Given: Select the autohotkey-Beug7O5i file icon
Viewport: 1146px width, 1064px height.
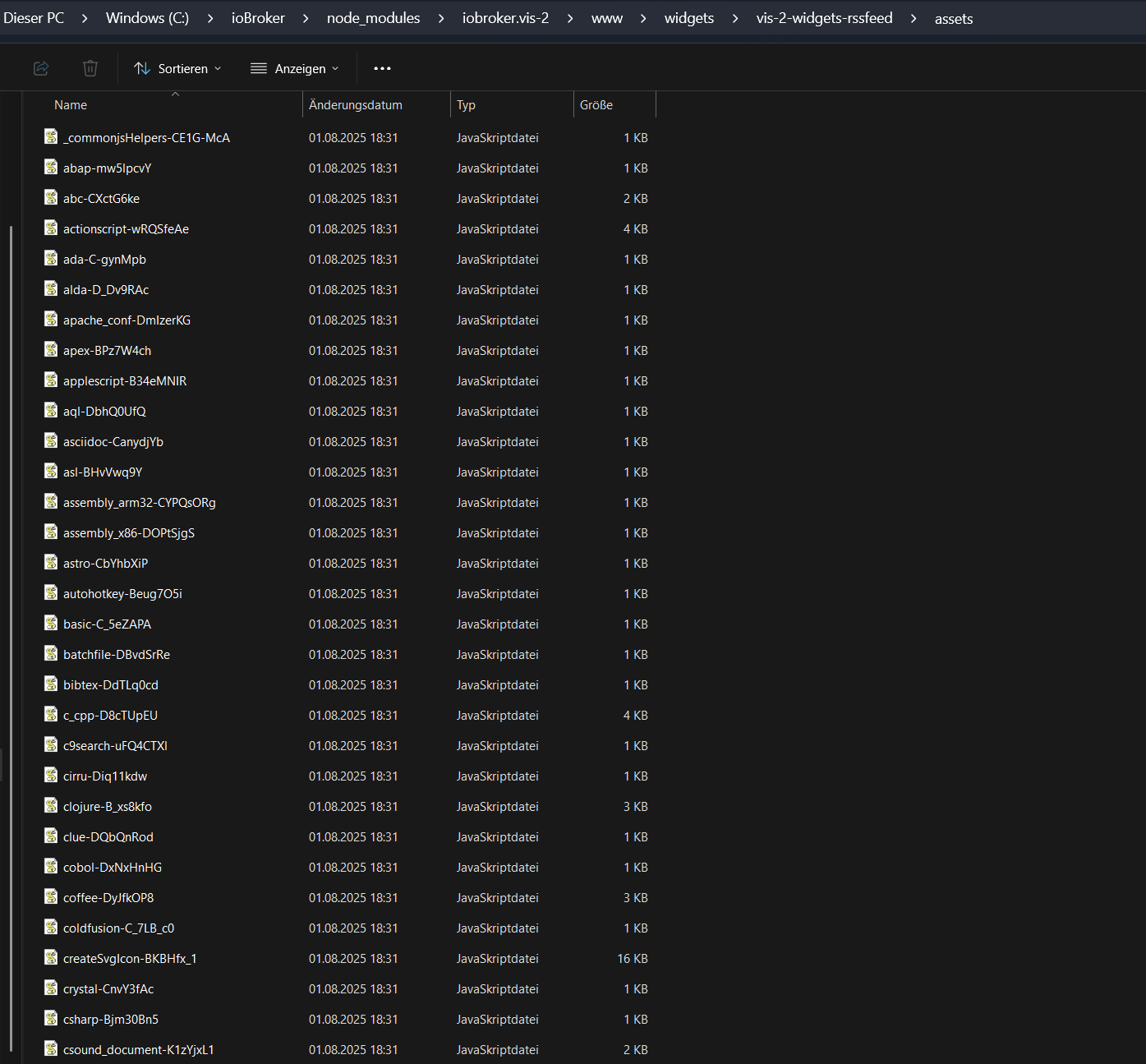Looking at the screenshot, I should click(x=51, y=593).
